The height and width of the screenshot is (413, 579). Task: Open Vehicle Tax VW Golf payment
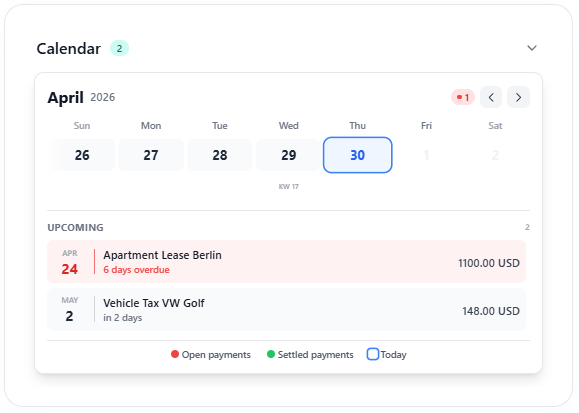[286, 310]
